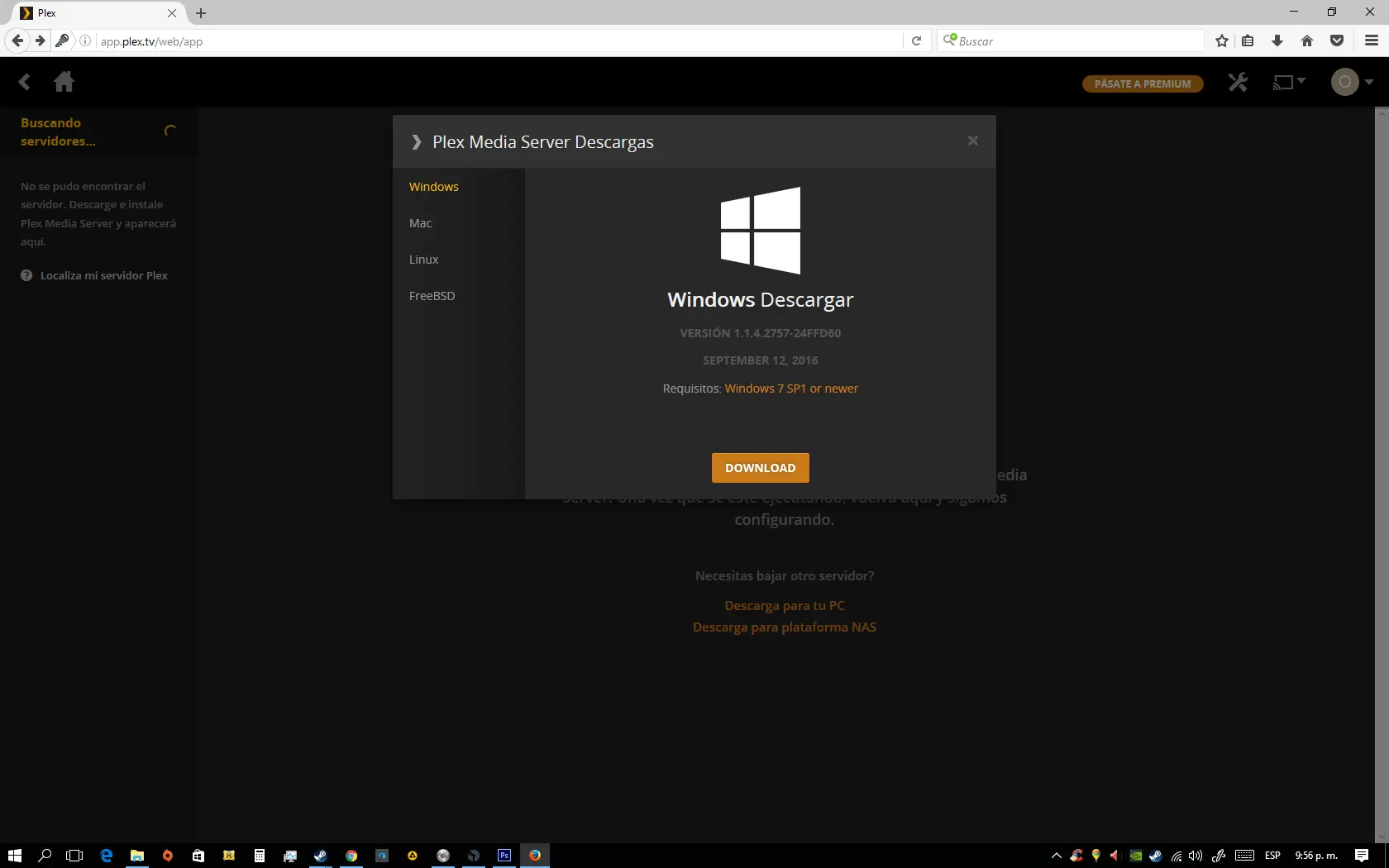
Task: Open the touch keyboard tray icon
Action: [1244, 856]
